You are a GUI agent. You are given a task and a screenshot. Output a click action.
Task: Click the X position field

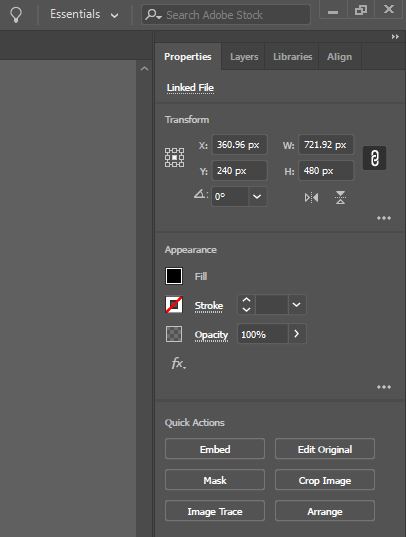click(239, 145)
